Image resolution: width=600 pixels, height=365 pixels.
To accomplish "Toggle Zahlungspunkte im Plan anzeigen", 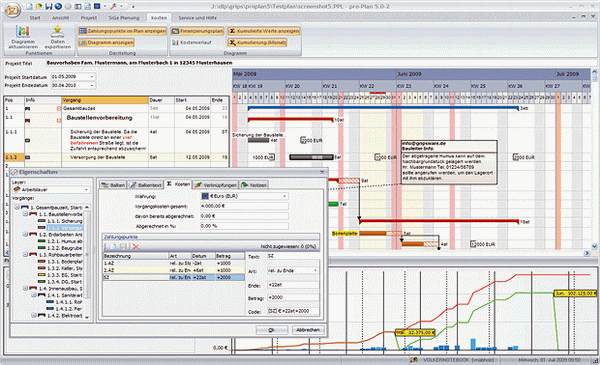I will (122, 31).
